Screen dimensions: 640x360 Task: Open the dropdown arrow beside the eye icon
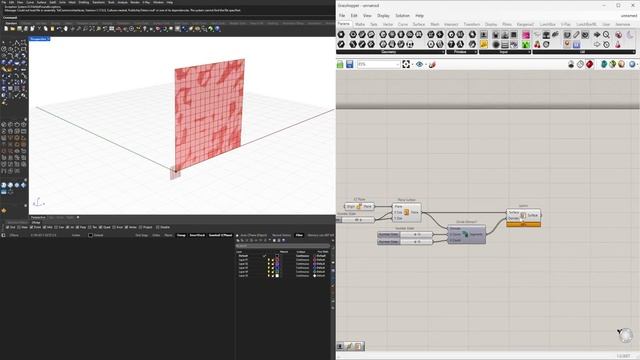click(425, 64)
